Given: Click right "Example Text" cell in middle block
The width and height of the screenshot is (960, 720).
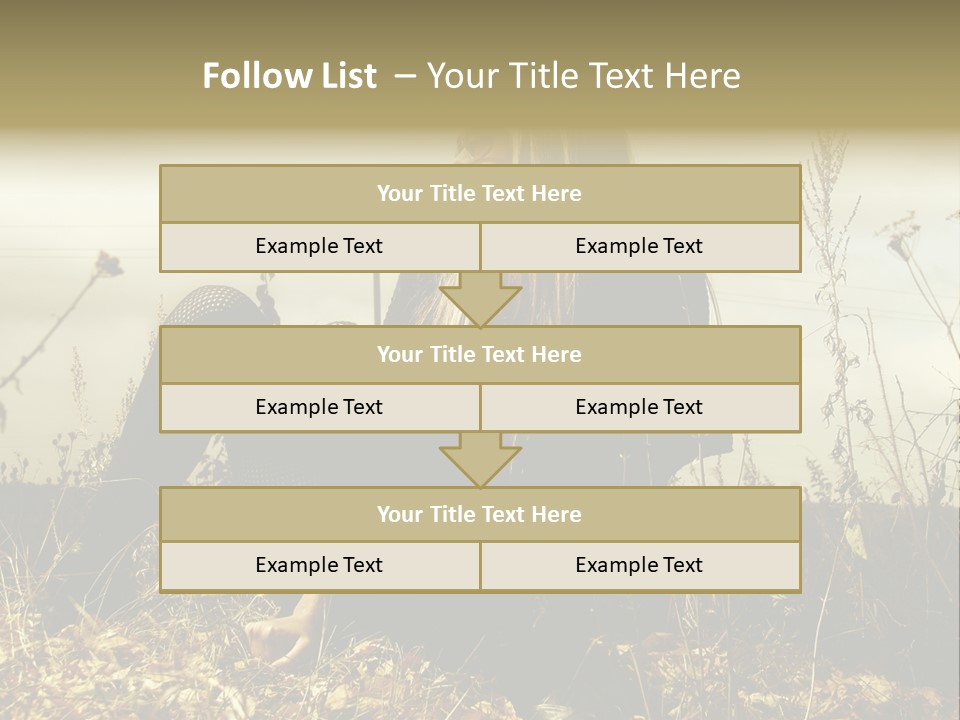Looking at the screenshot, I should tap(639, 408).
